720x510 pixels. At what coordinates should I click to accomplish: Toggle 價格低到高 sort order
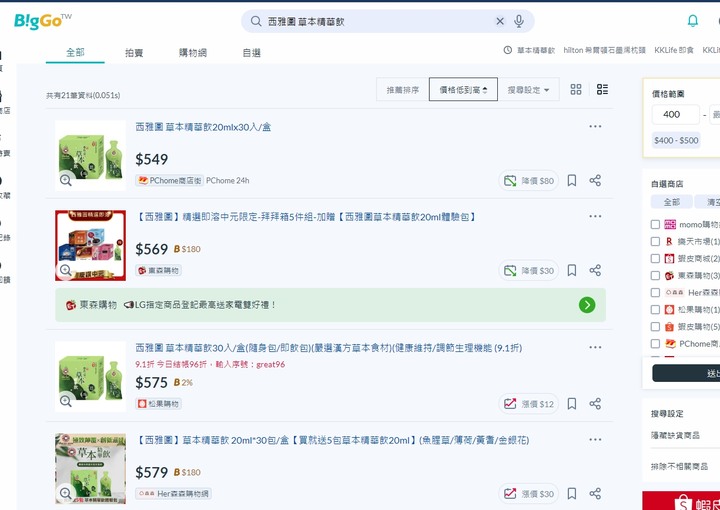463,90
